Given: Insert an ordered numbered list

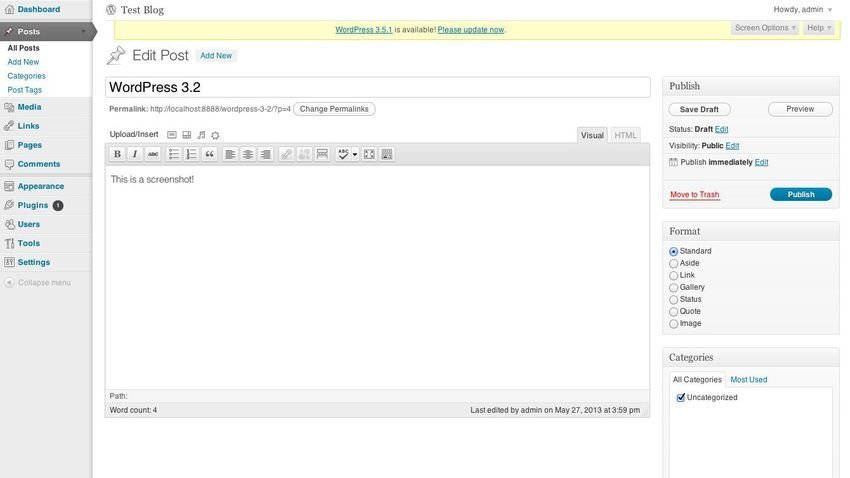Looking at the screenshot, I should click(x=191, y=154).
